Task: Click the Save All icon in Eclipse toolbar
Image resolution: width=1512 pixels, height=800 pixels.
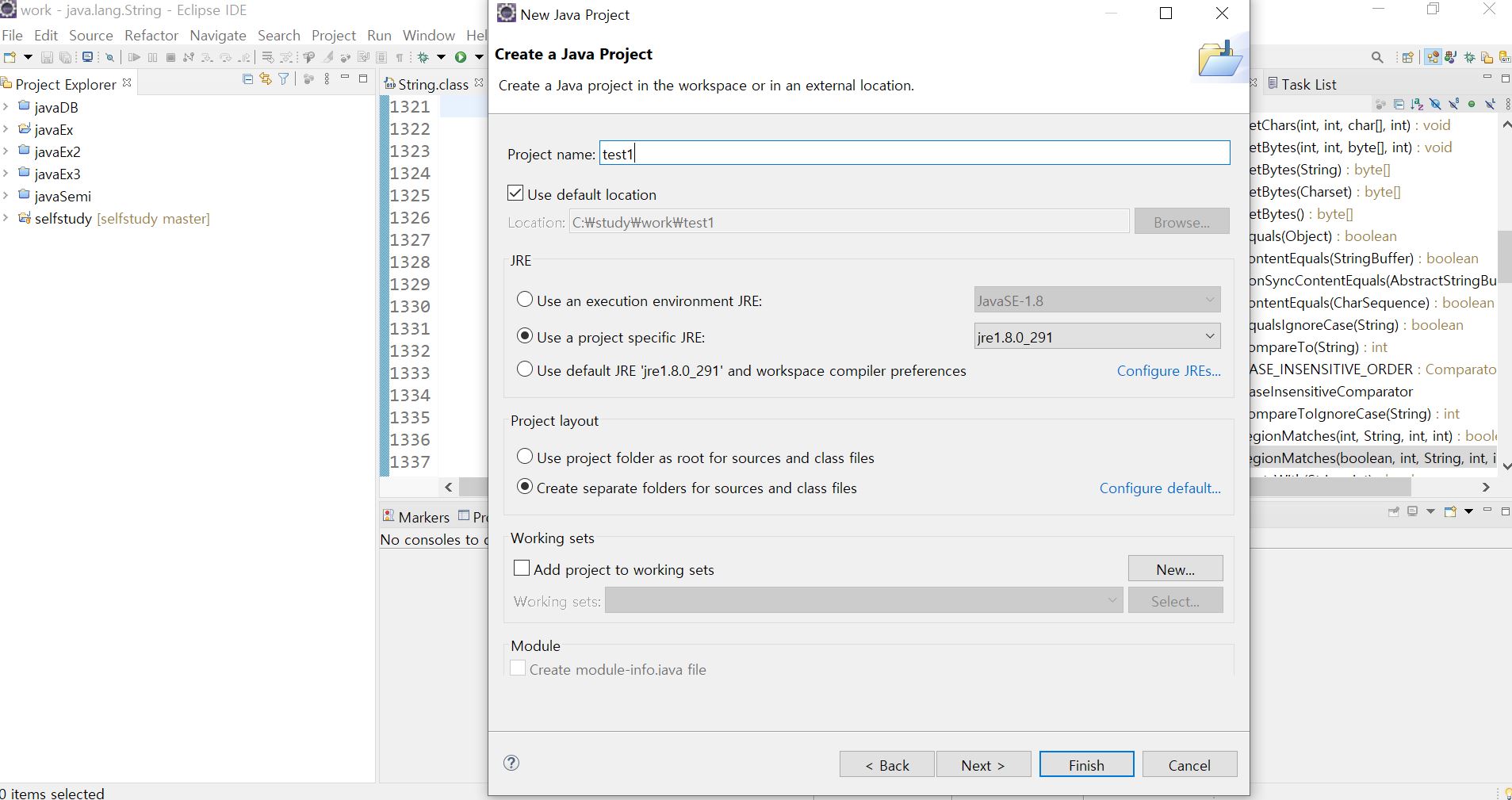Action: point(66,57)
